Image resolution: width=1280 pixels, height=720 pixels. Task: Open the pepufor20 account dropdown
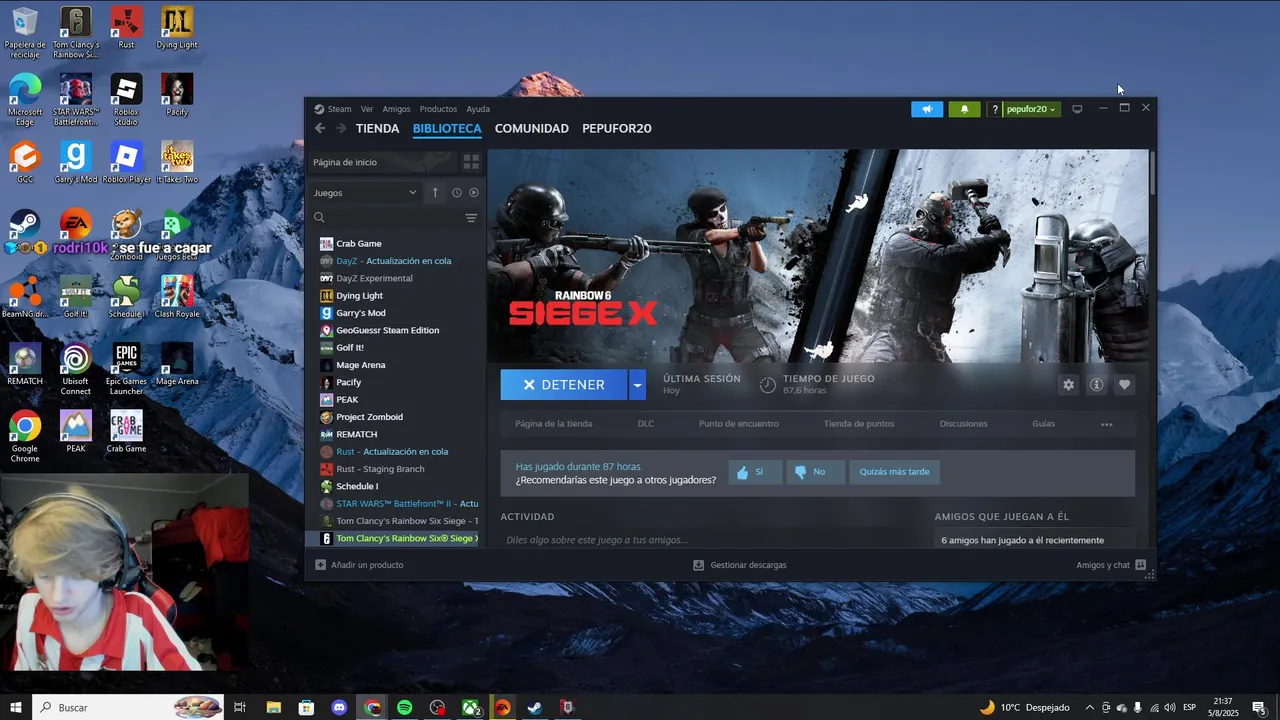pos(1030,109)
